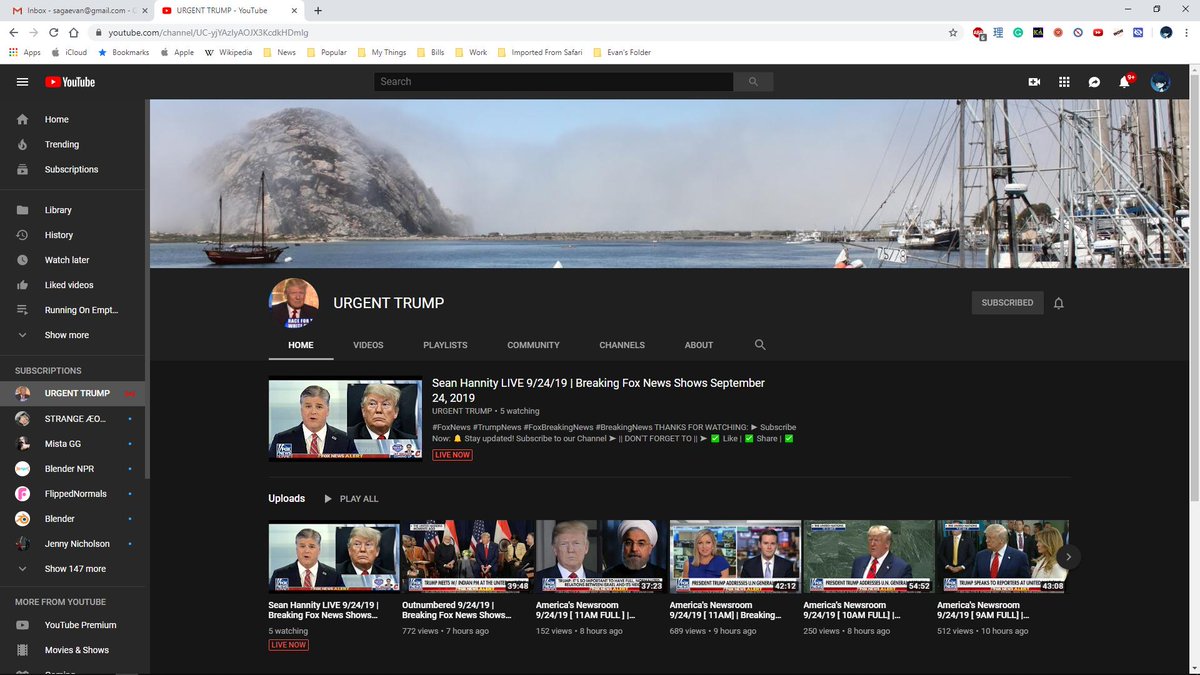Open Trending in sidebar
Screen dimensions: 1200x675
coord(74,144)
